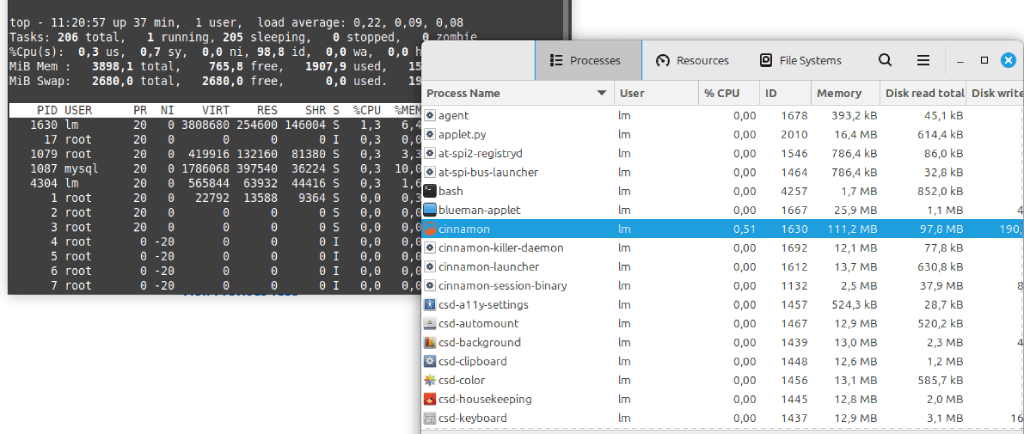Click the mysql user row in top terminal
This screenshot has width=1024, height=434.
[x=216, y=168]
